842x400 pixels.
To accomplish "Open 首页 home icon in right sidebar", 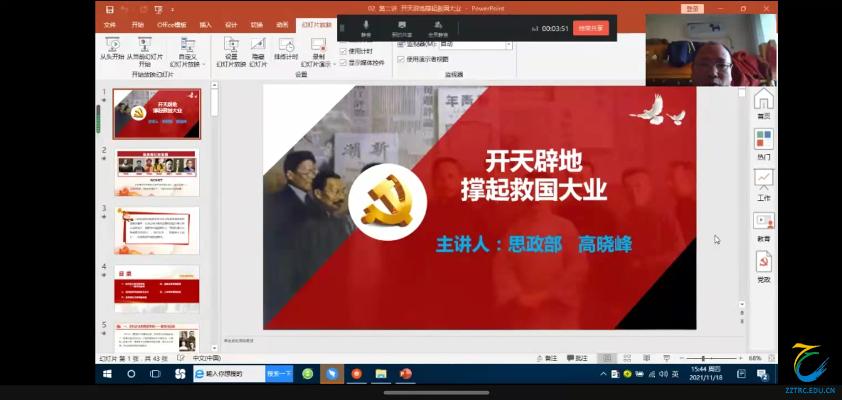I will pyautogui.click(x=763, y=102).
